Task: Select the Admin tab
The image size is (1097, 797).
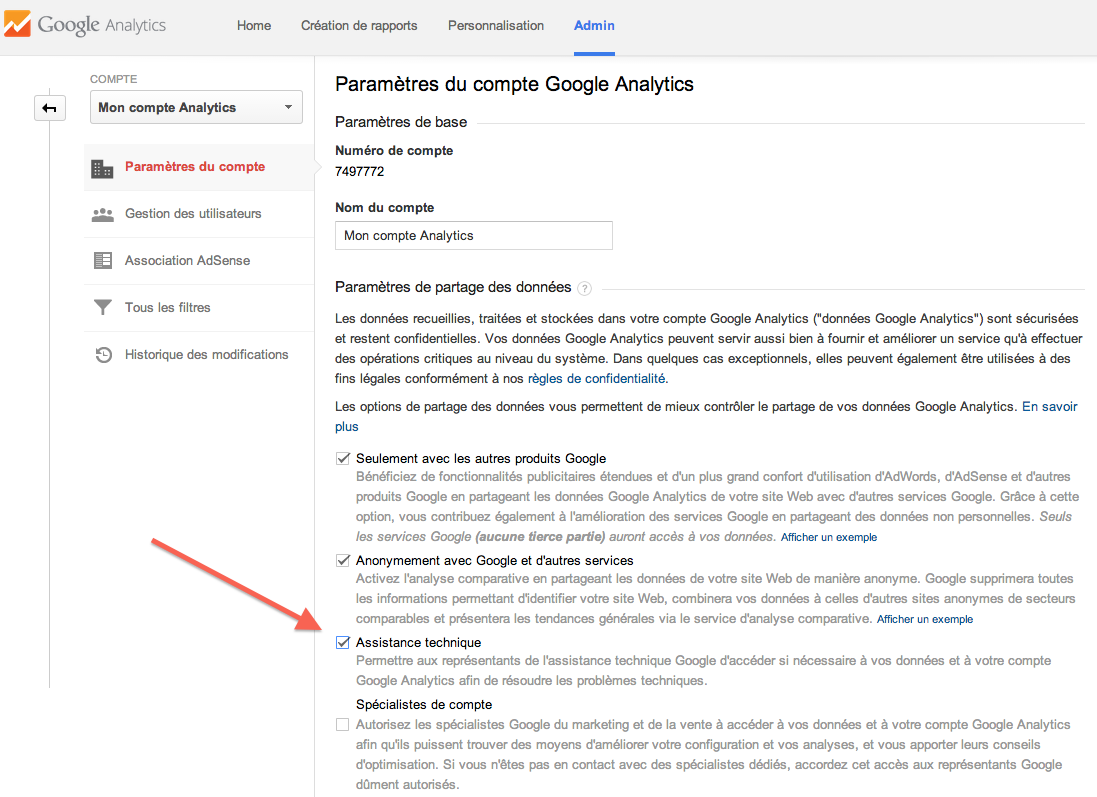Action: point(594,26)
